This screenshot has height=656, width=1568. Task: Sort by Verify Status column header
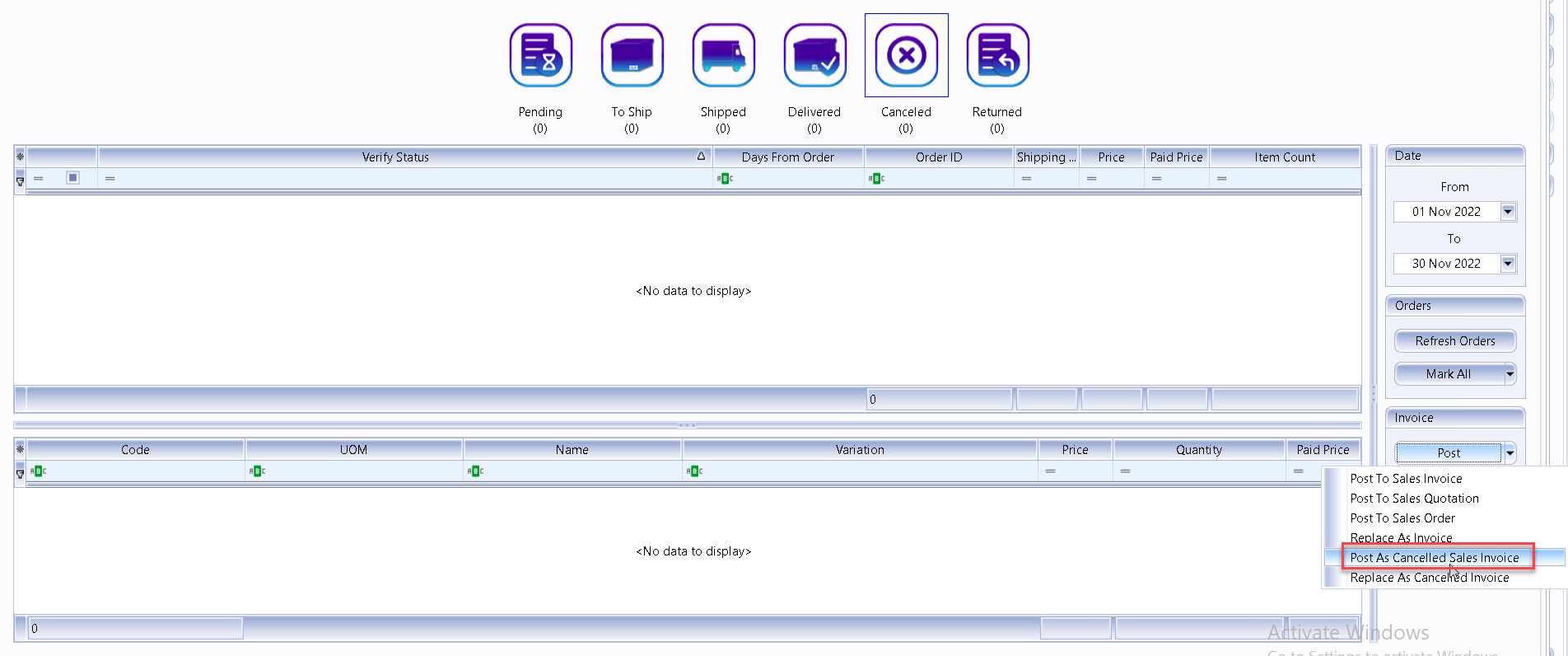point(395,157)
